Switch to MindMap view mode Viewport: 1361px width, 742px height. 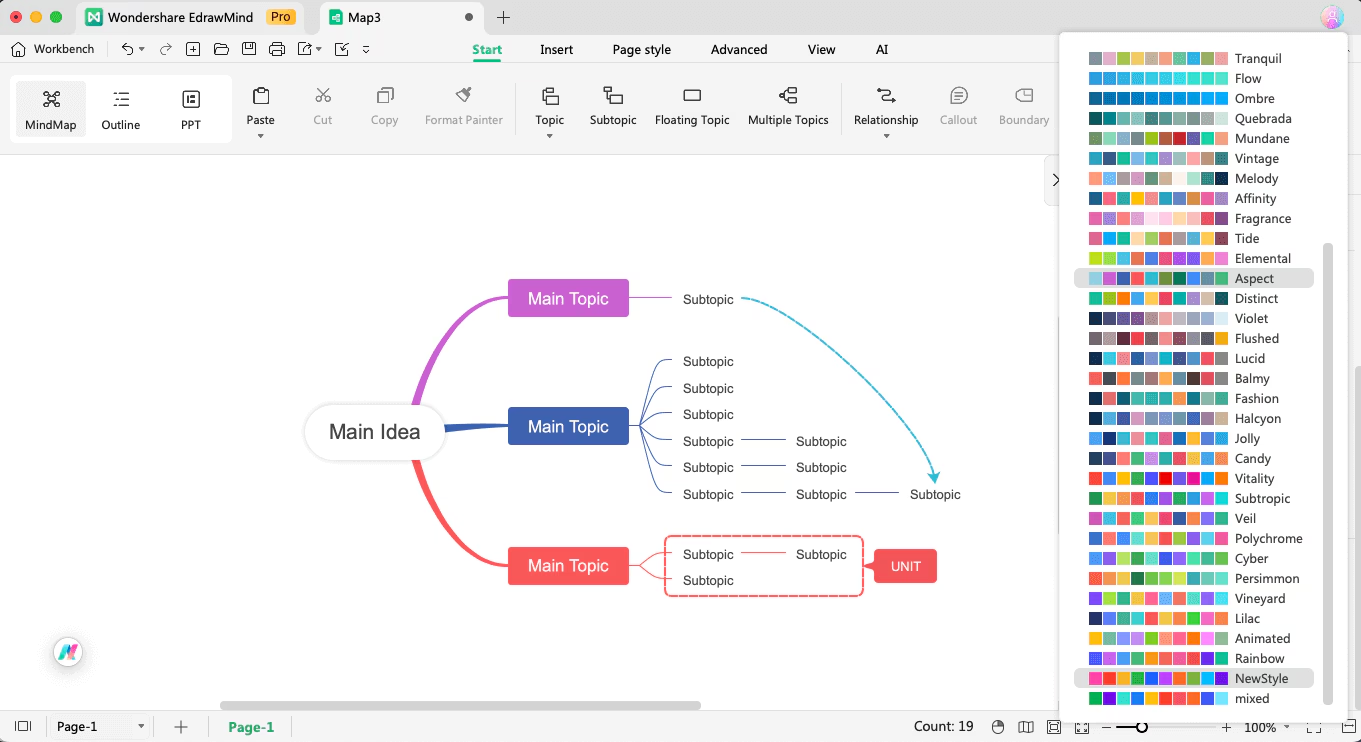(51, 109)
